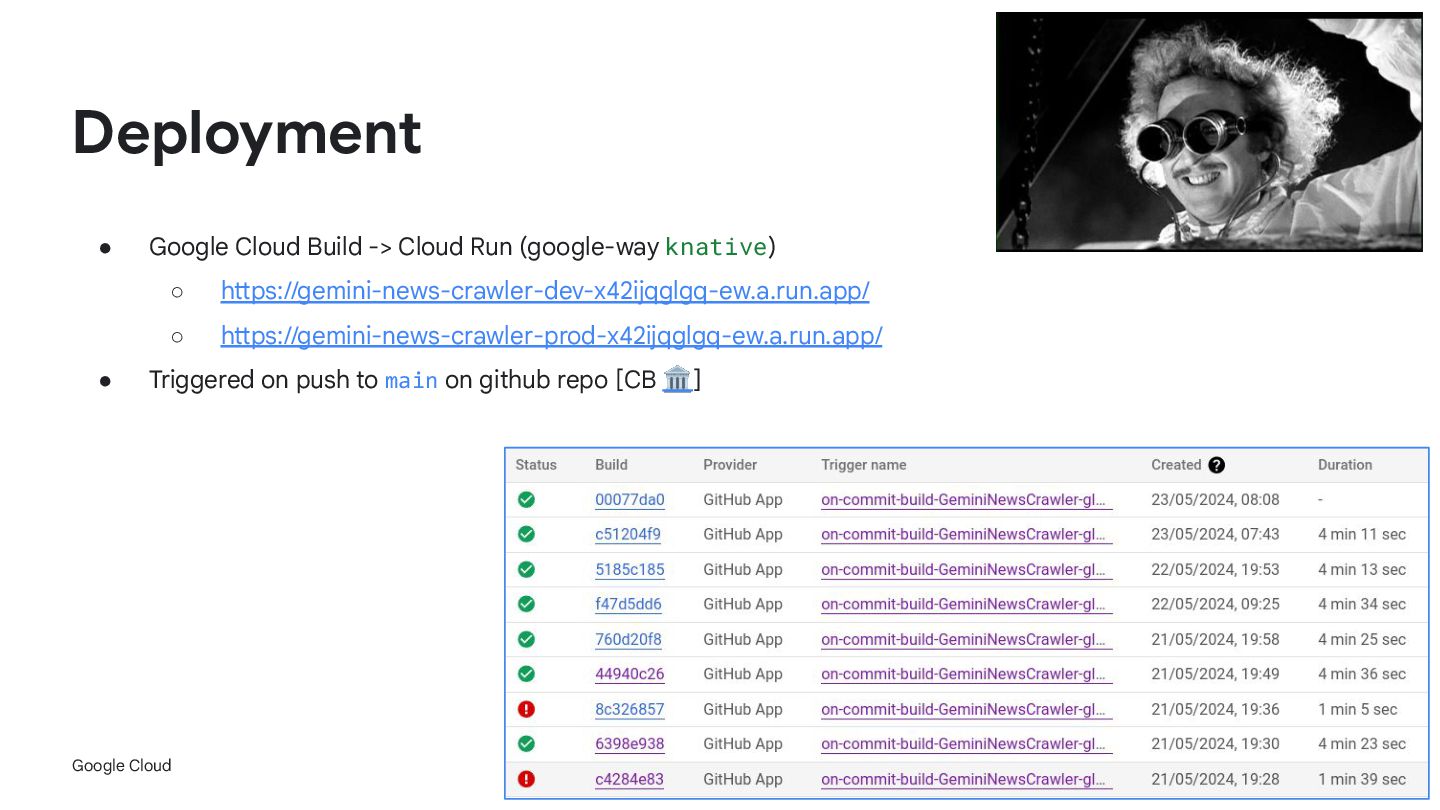This screenshot has width=1440, height=810.
Task: Click the '1 min 5 sec' duration cell
Action: pos(1358,709)
